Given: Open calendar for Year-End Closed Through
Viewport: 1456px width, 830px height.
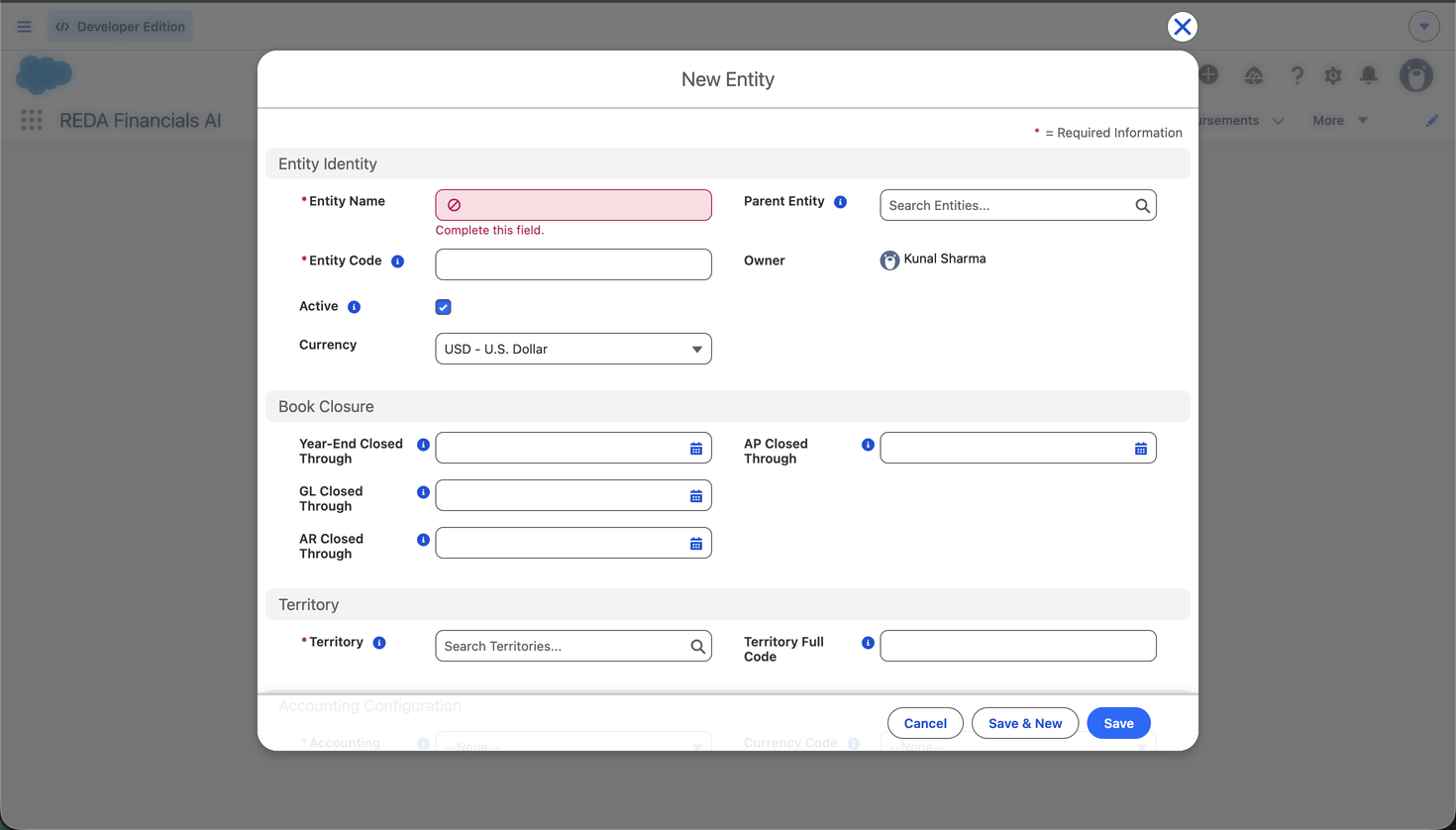Looking at the screenshot, I should (x=696, y=449).
